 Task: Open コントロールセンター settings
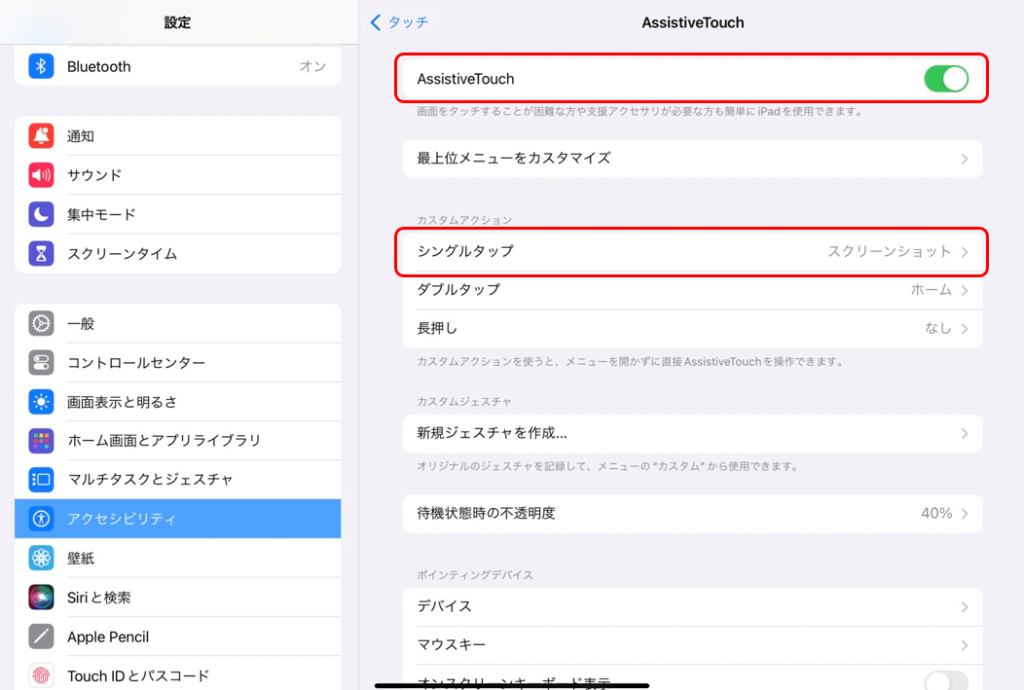[x=178, y=362]
